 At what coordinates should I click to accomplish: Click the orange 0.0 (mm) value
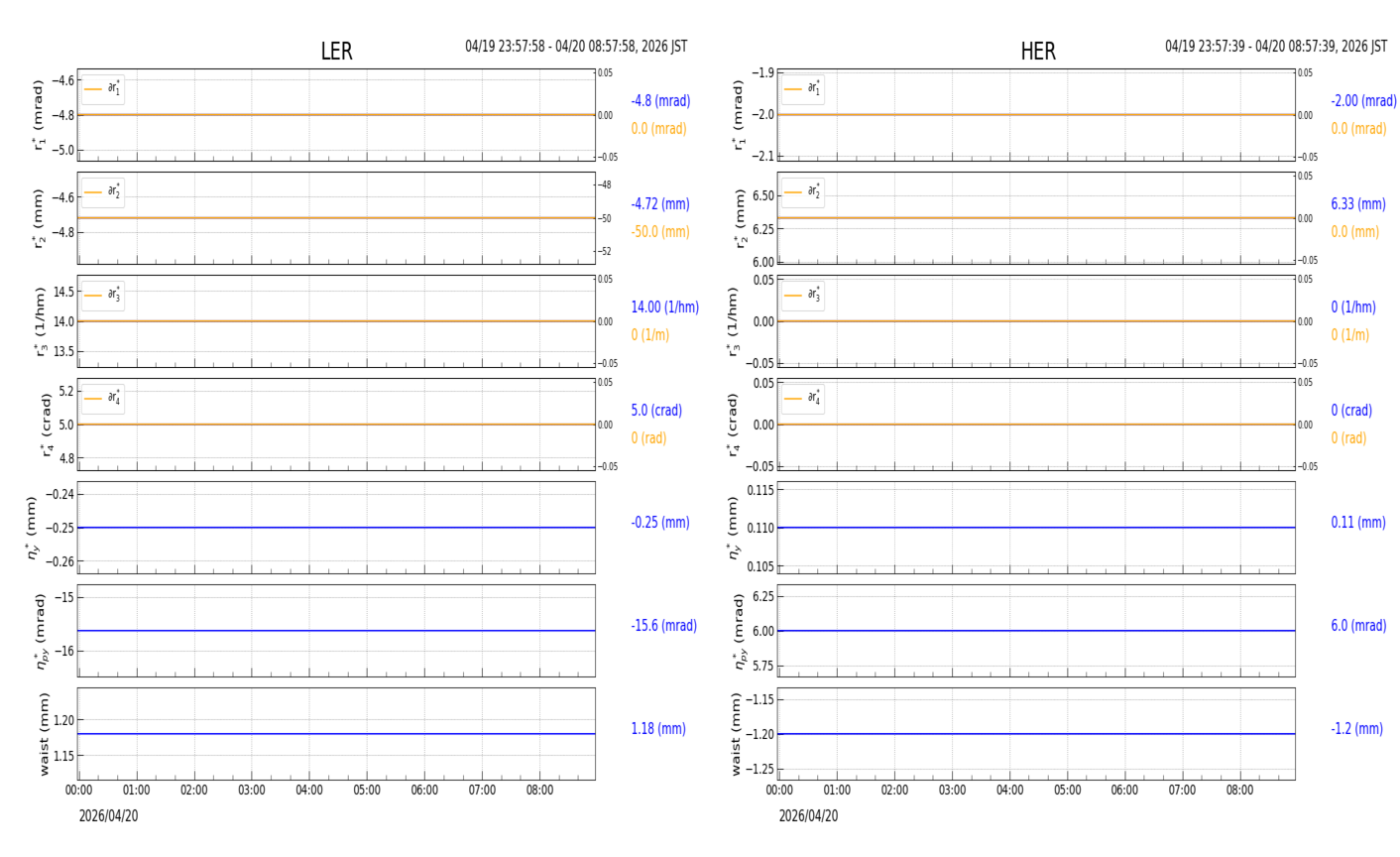coord(1354,232)
